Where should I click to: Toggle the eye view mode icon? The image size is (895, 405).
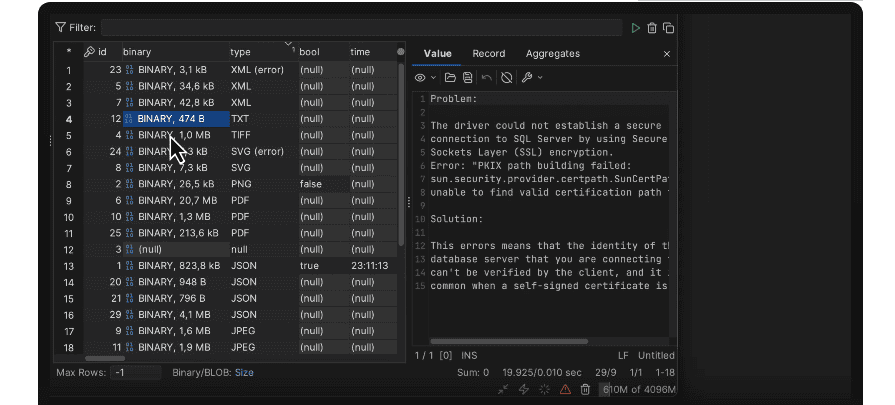coord(420,78)
